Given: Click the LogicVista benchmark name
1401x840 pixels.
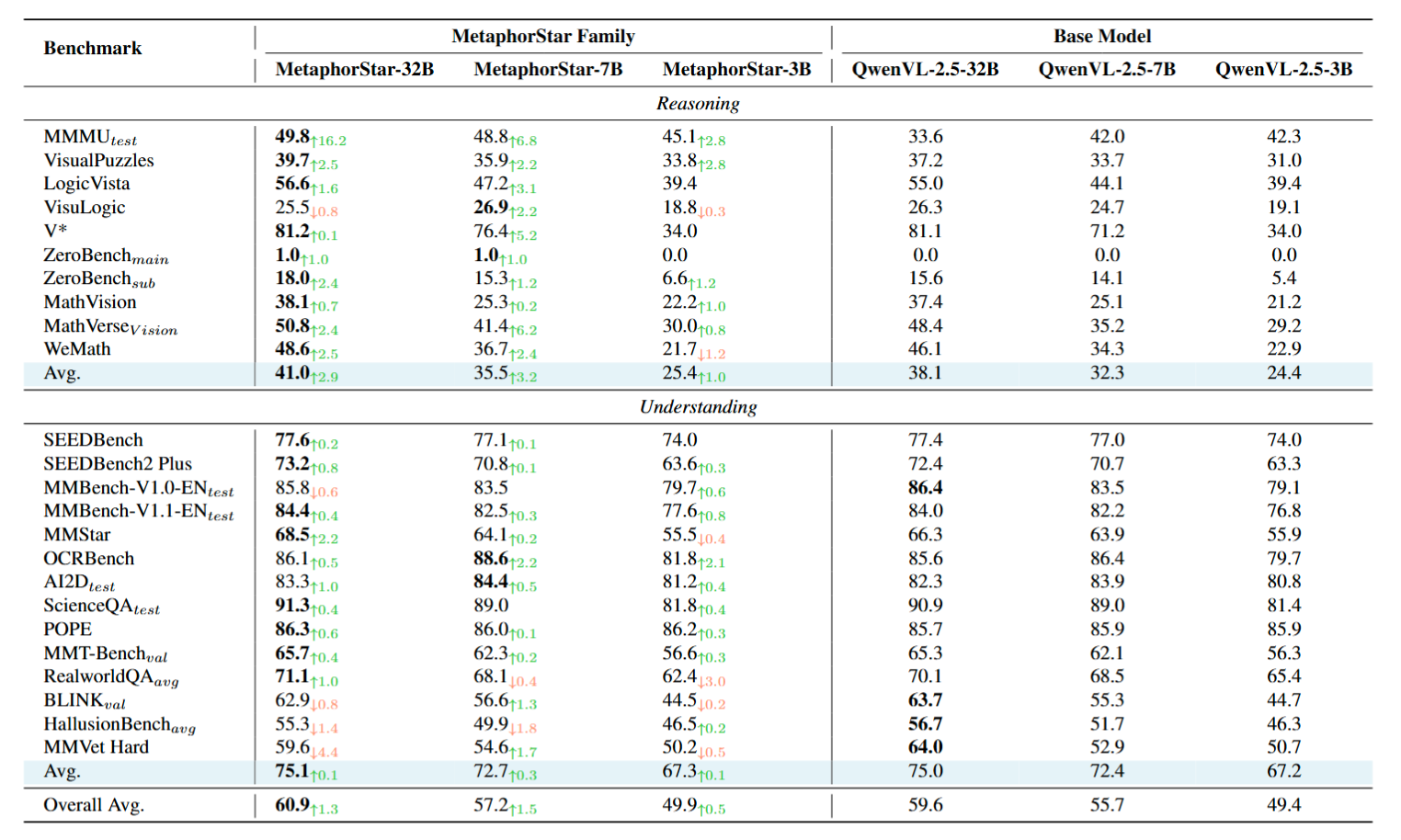Looking at the screenshot, I should pyautogui.click(x=86, y=184).
